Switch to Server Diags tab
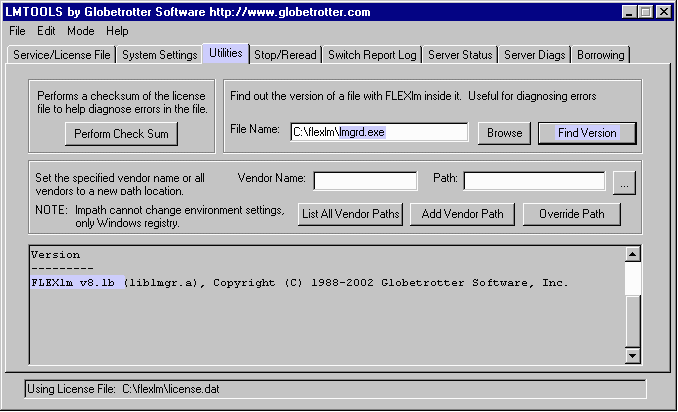Viewport: 678px width, 412px height. (x=534, y=55)
